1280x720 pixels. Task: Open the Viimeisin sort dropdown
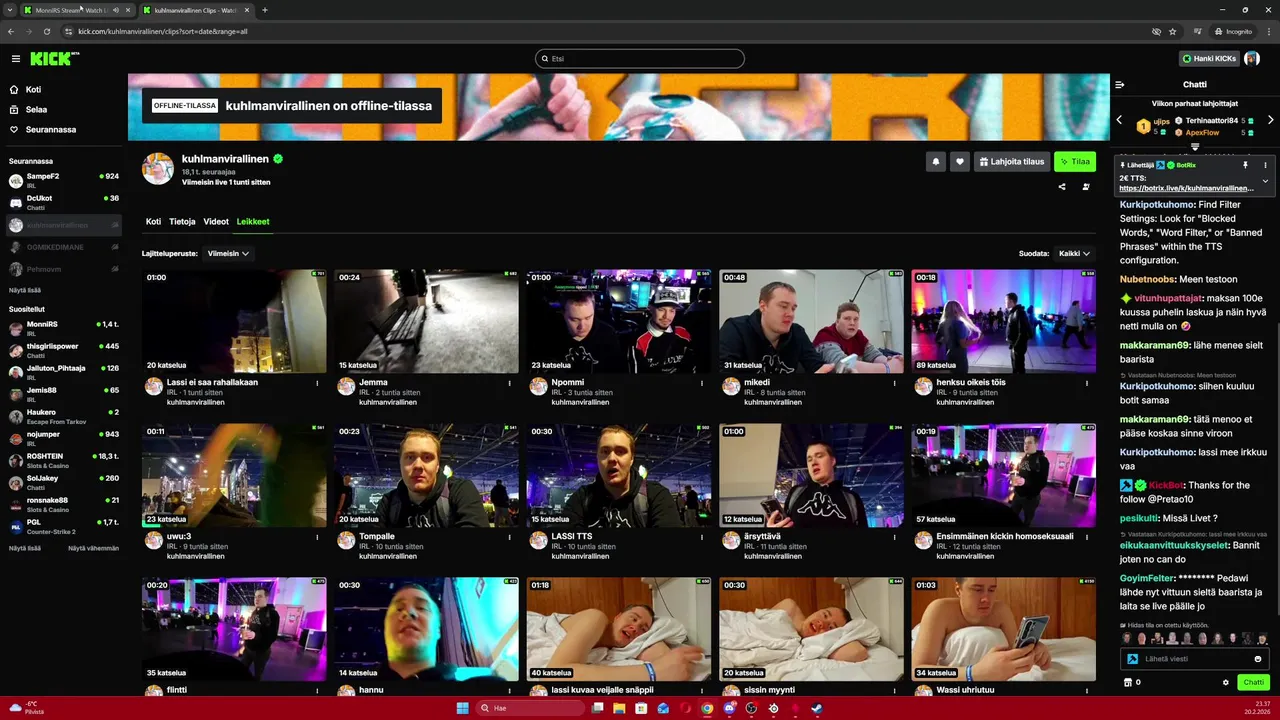pos(228,254)
